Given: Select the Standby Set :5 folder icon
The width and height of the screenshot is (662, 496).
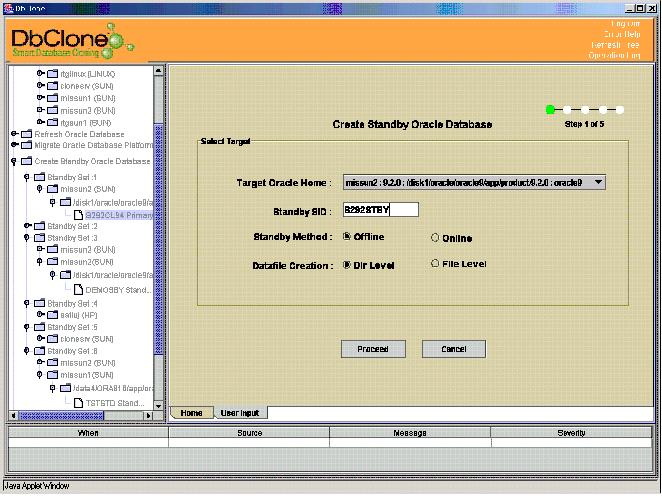Looking at the screenshot, I should [40, 327].
